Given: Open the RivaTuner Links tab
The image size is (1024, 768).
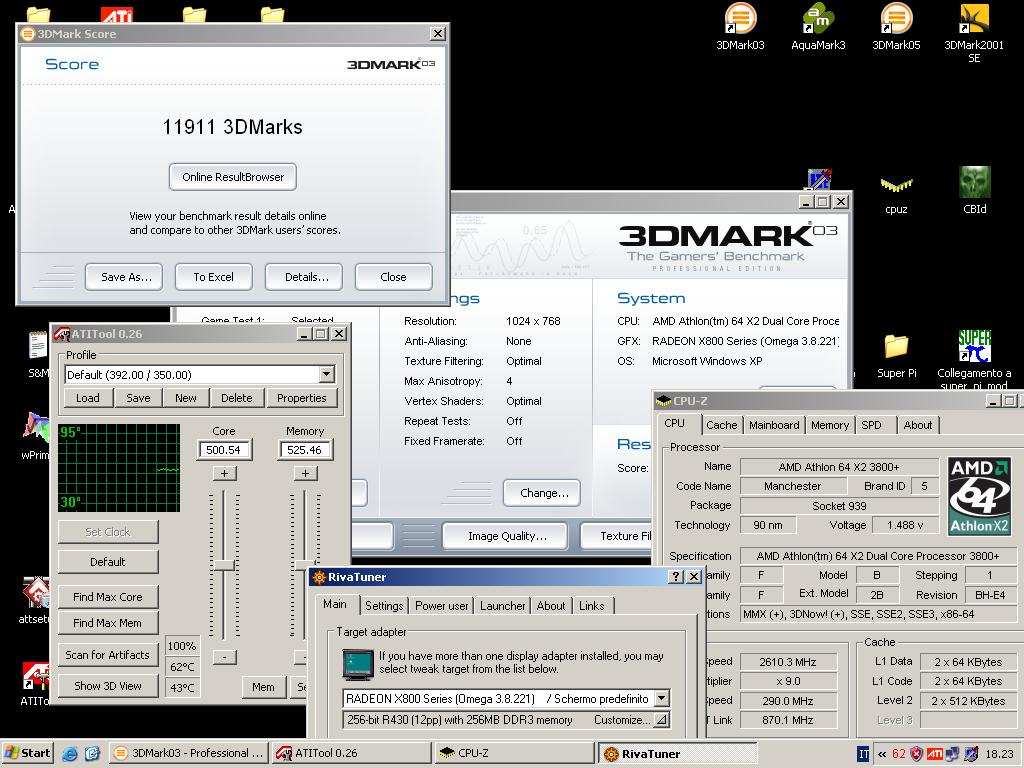Looking at the screenshot, I should point(592,606).
